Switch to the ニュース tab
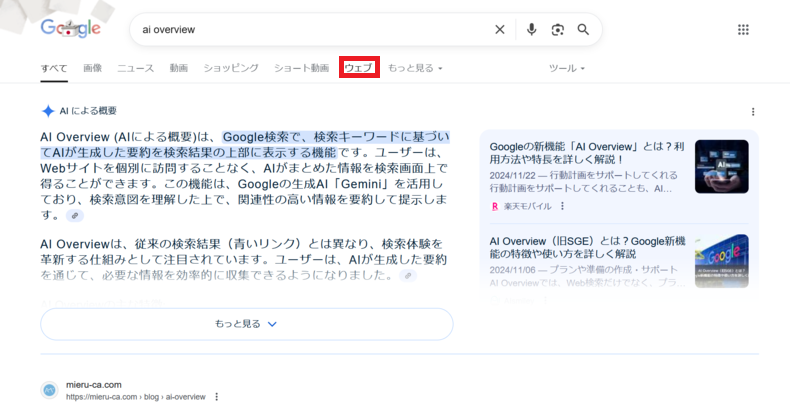The width and height of the screenshot is (790, 403). [136, 68]
